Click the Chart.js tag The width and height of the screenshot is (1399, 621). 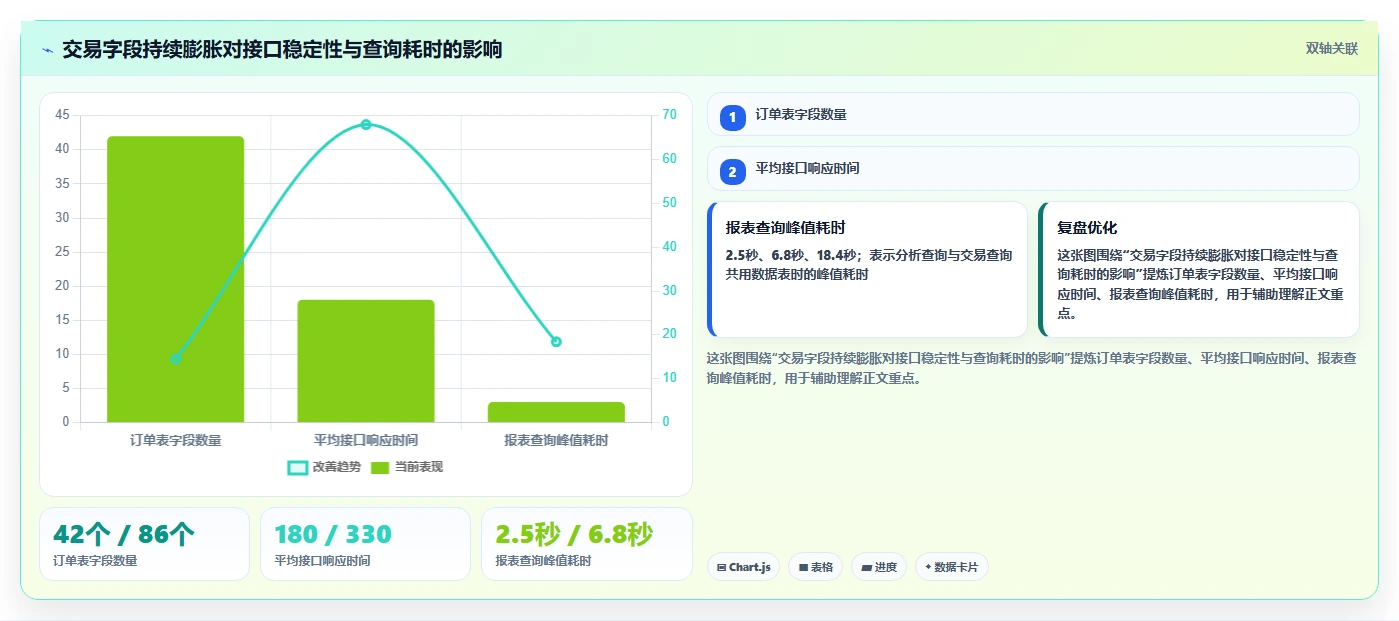click(x=743, y=567)
